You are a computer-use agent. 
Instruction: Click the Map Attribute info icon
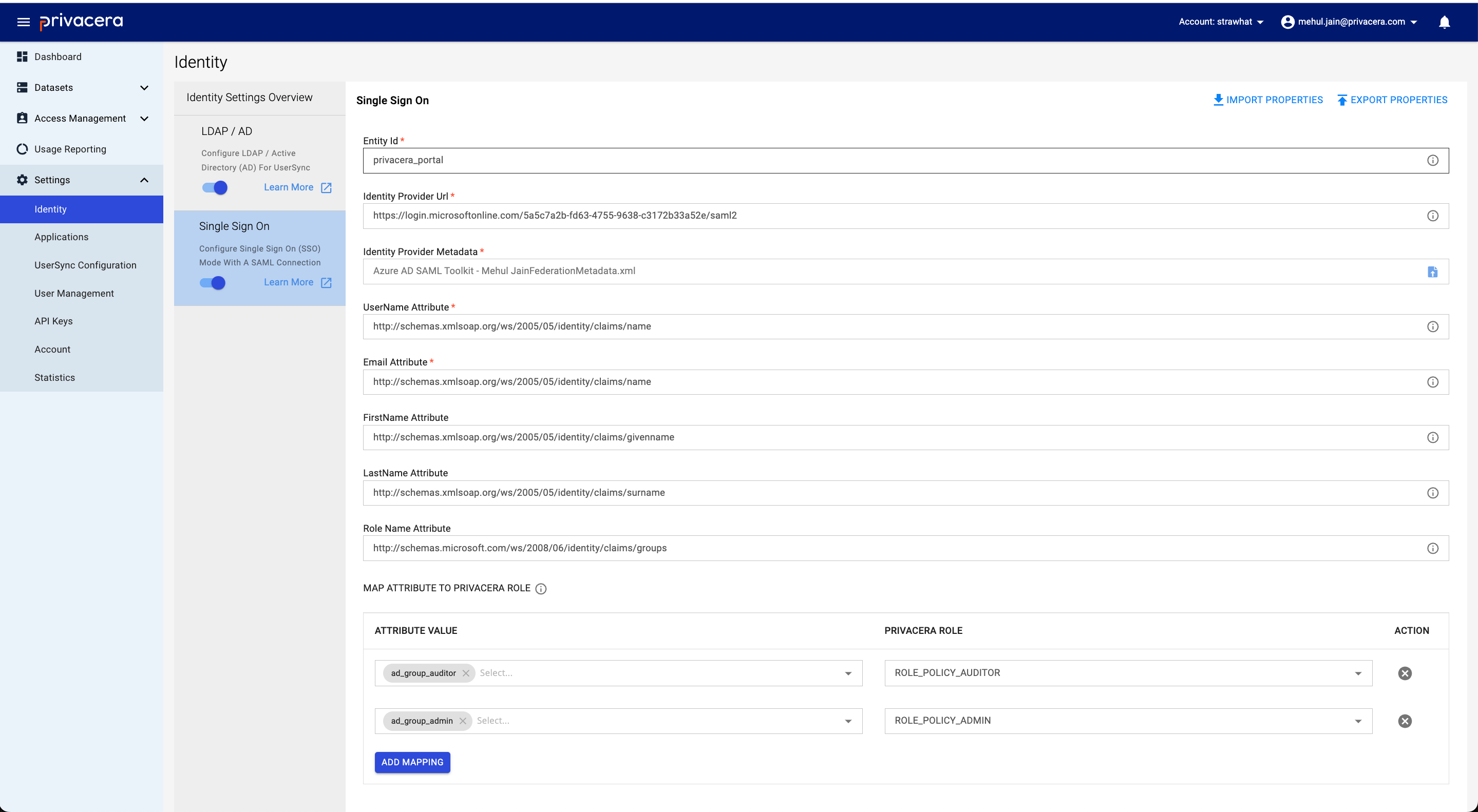(541, 588)
